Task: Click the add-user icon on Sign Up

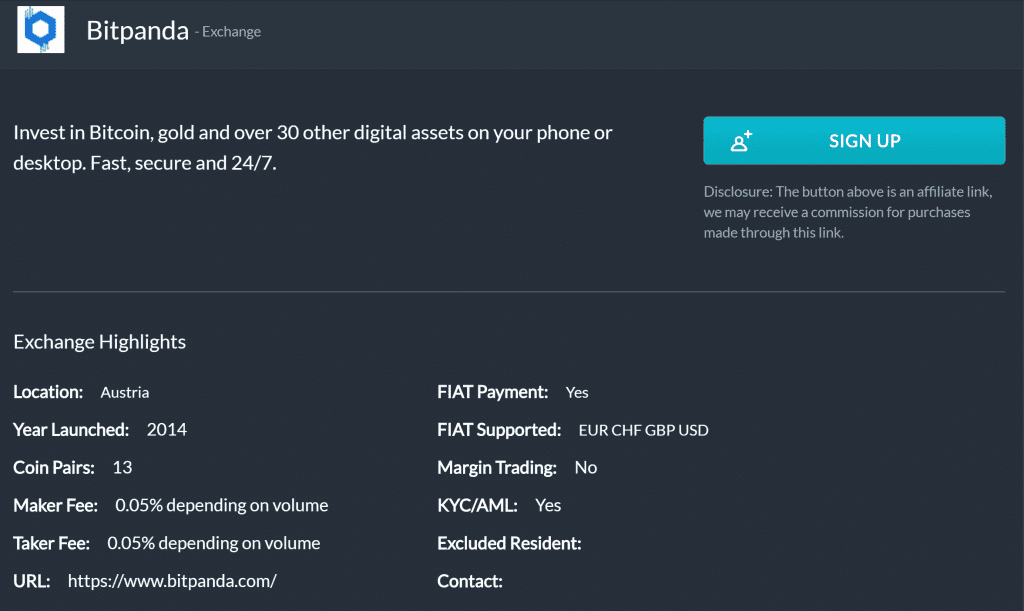Action: 741,141
